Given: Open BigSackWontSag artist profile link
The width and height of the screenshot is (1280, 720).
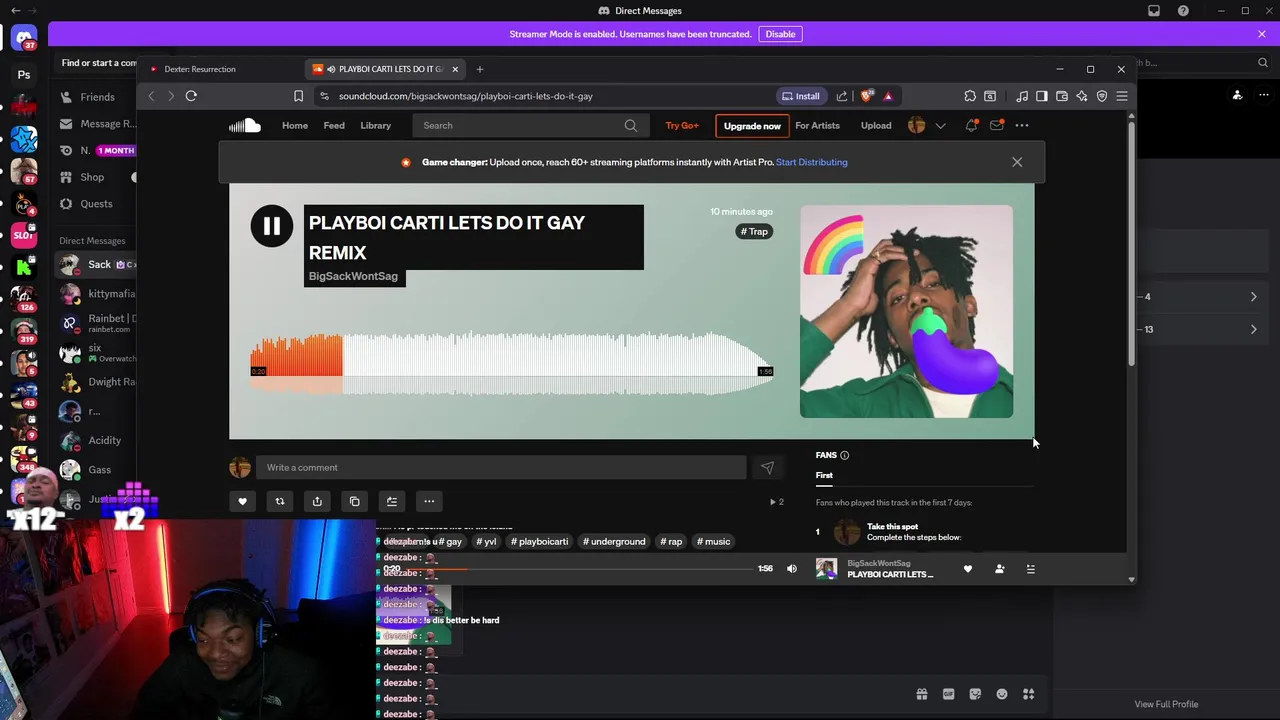Looking at the screenshot, I should coord(353,276).
